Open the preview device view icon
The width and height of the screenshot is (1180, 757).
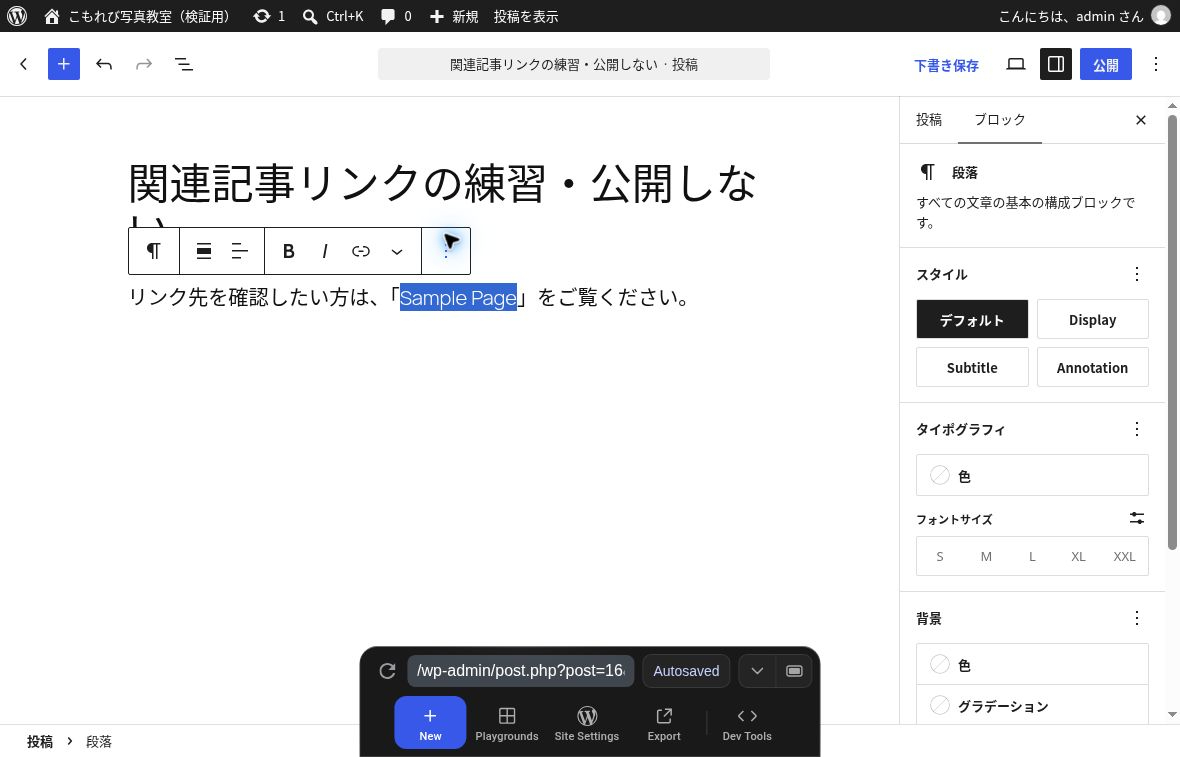pyautogui.click(x=1016, y=64)
